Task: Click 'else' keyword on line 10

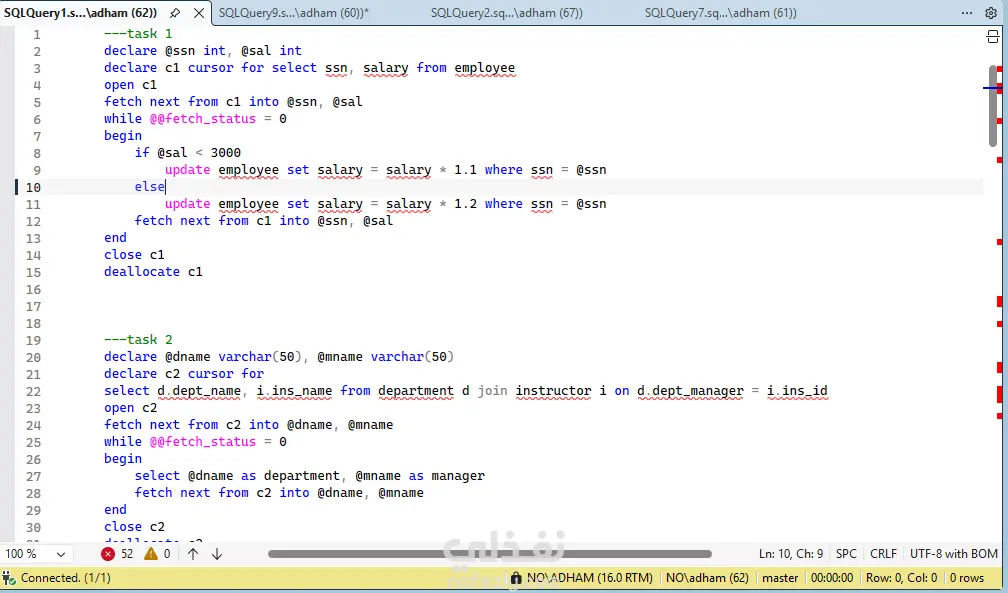Action: [150, 187]
